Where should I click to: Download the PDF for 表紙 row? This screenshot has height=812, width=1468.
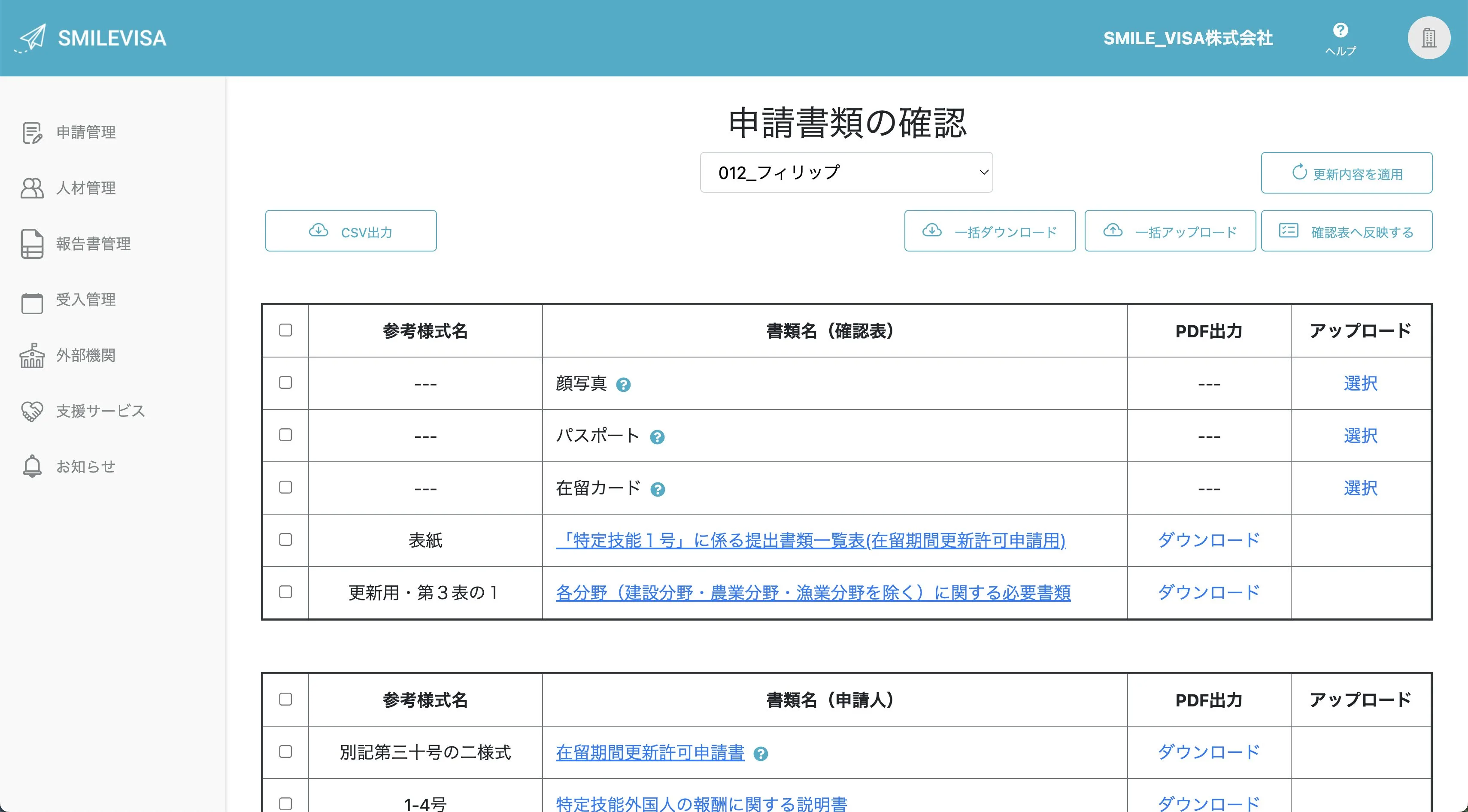coord(1209,540)
